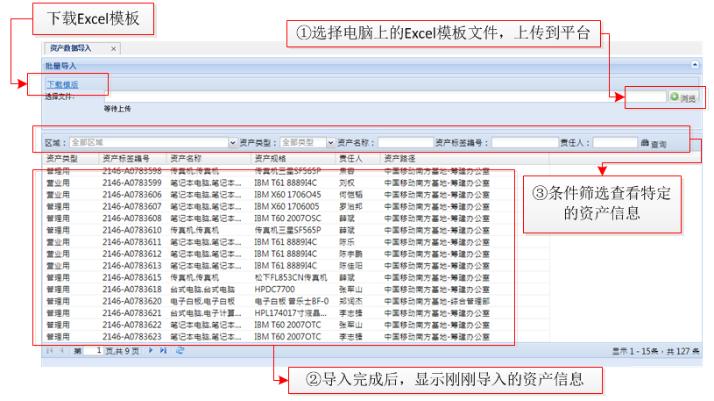
Task: Click the 浏览 browse button
Action: click(x=683, y=97)
